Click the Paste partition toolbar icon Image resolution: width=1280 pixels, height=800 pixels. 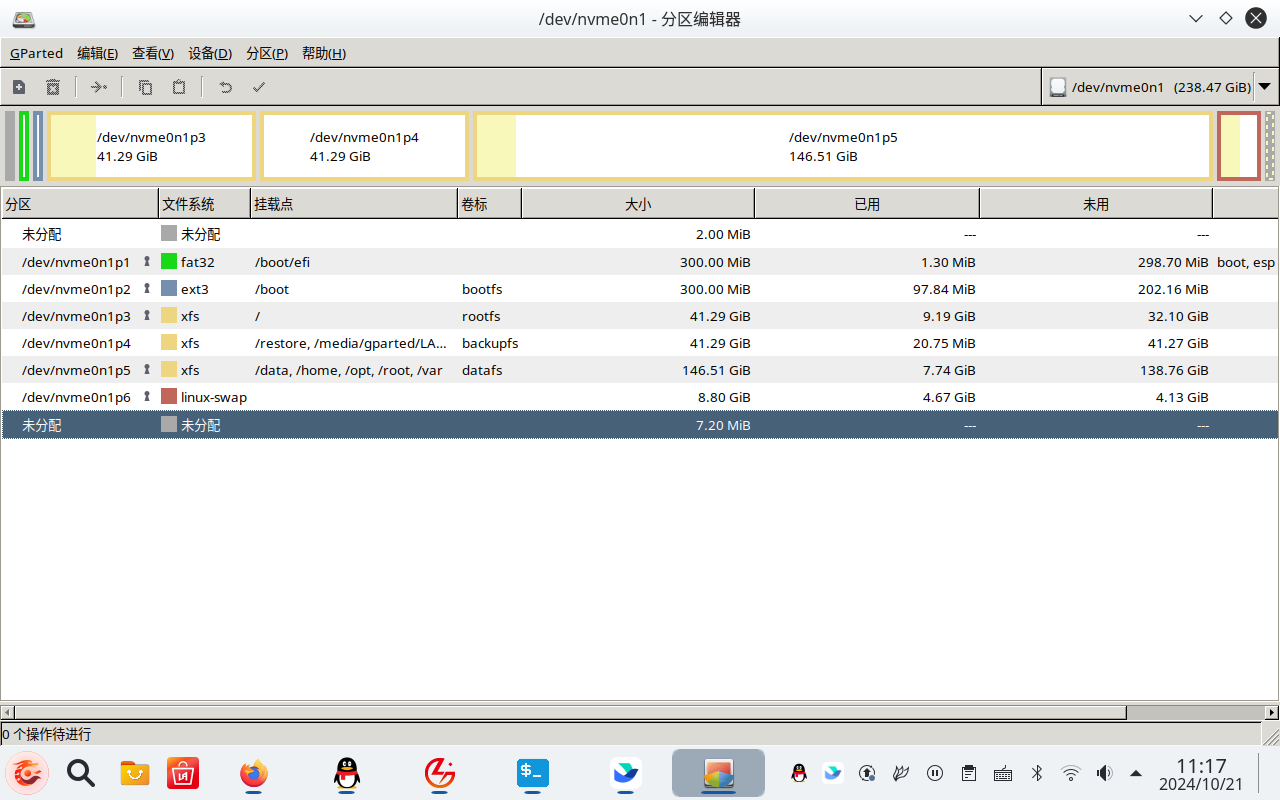179,87
